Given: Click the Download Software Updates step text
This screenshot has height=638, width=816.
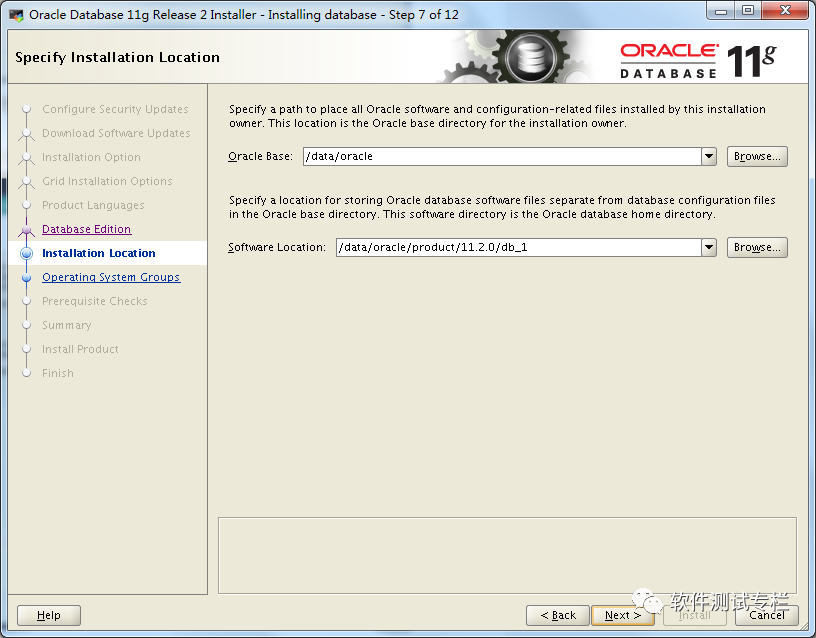Looking at the screenshot, I should 116,133.
